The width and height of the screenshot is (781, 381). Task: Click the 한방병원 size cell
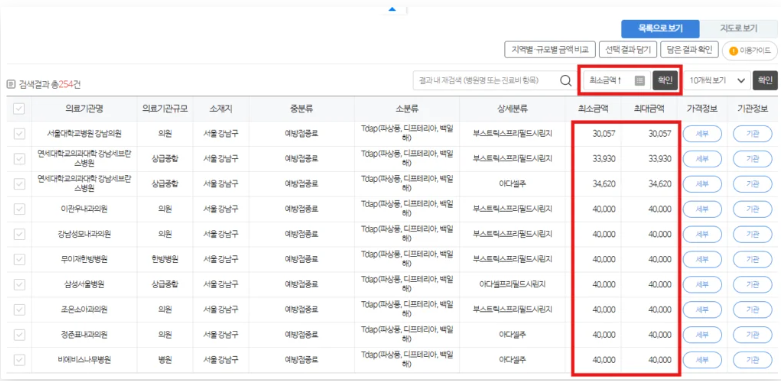(x=165, y=259)
